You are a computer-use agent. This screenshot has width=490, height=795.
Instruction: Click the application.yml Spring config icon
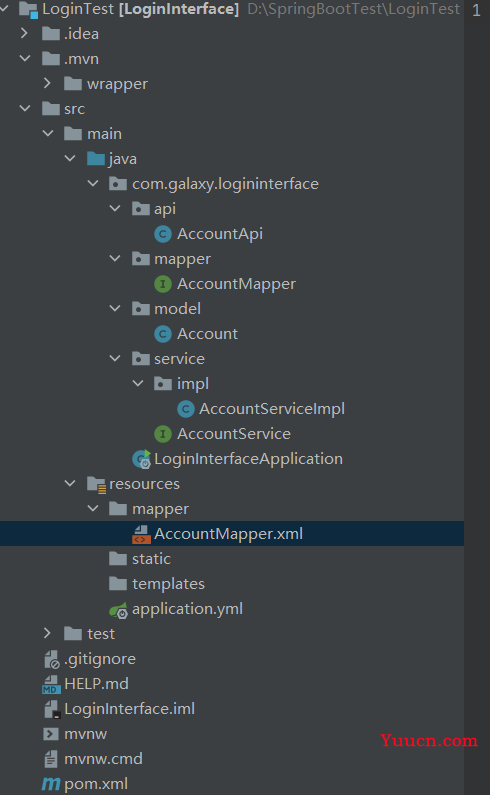[119, 609]
